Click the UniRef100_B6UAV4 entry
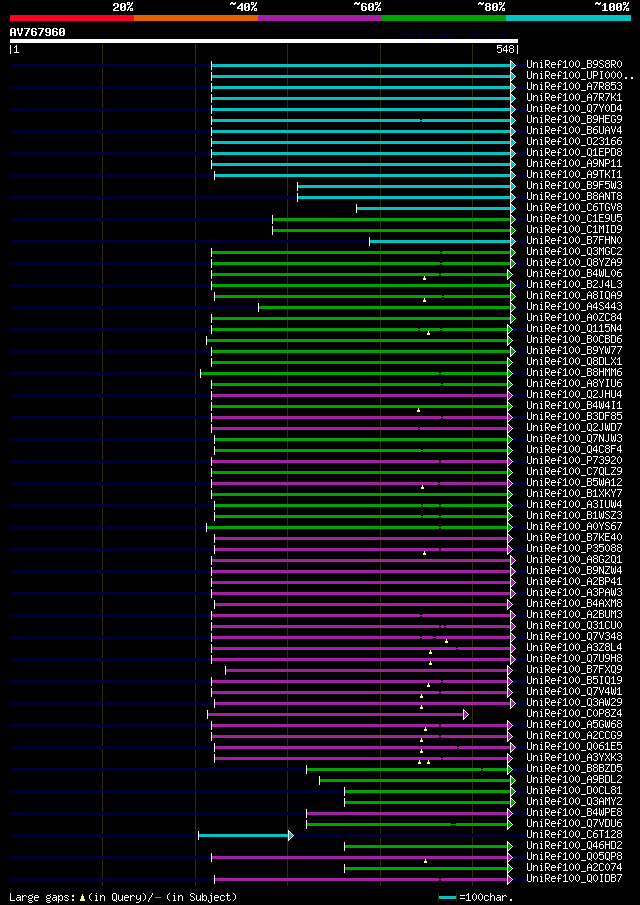 click(x=574, y=130)
